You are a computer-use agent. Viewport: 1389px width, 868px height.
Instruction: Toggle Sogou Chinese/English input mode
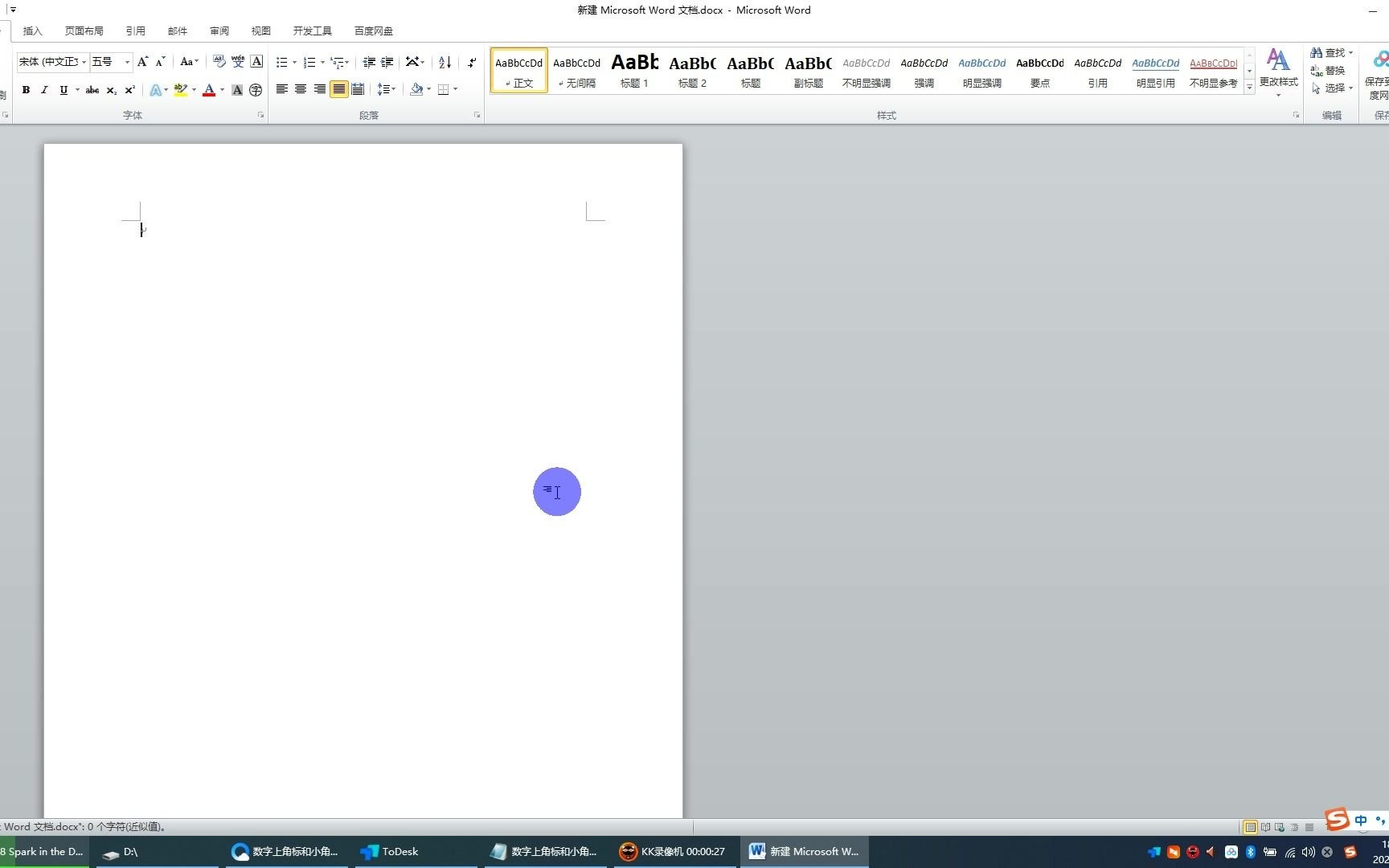[x=1360, y=821]
